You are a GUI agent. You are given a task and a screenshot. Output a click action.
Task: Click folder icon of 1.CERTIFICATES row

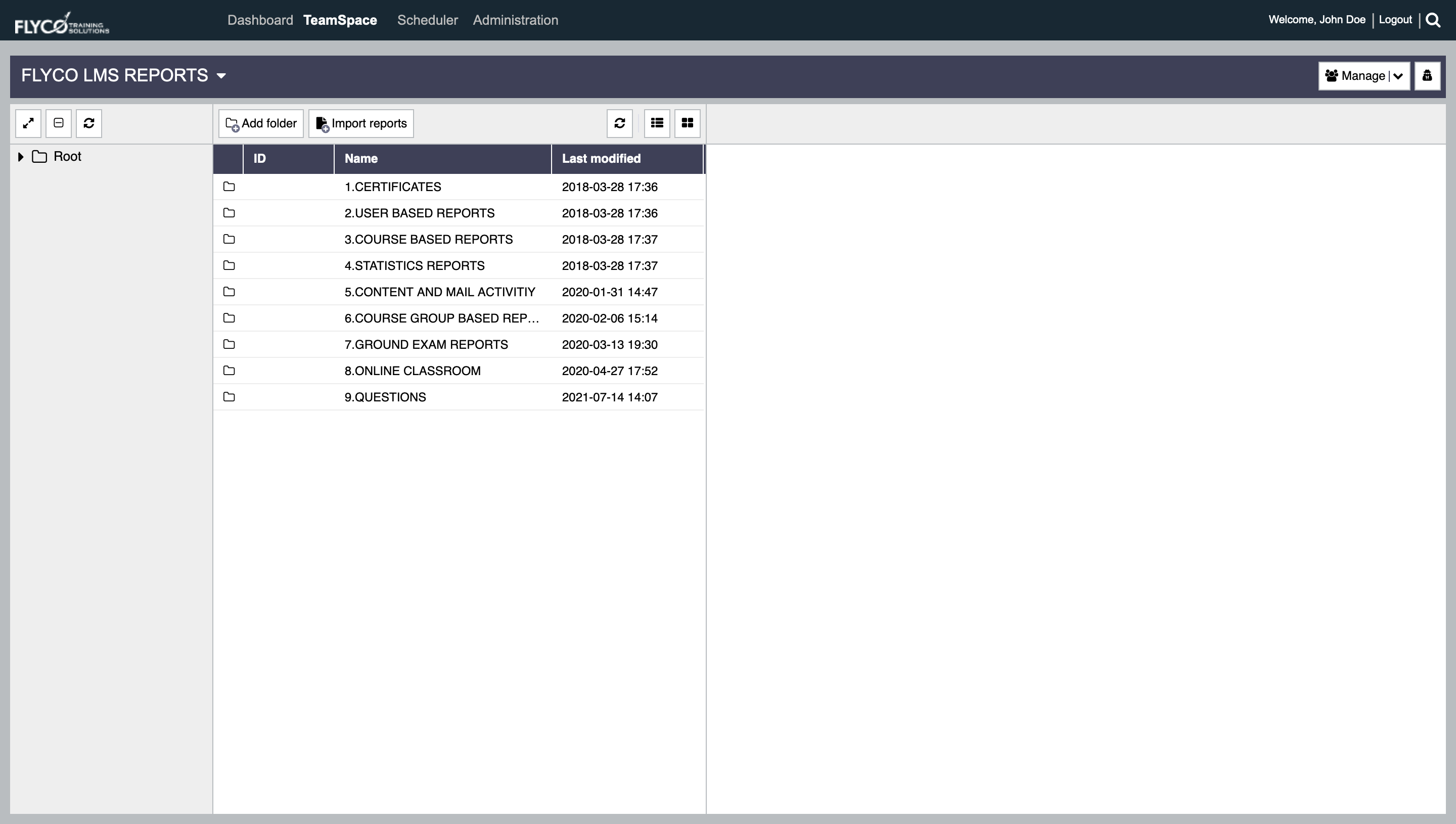click(229, 187)
